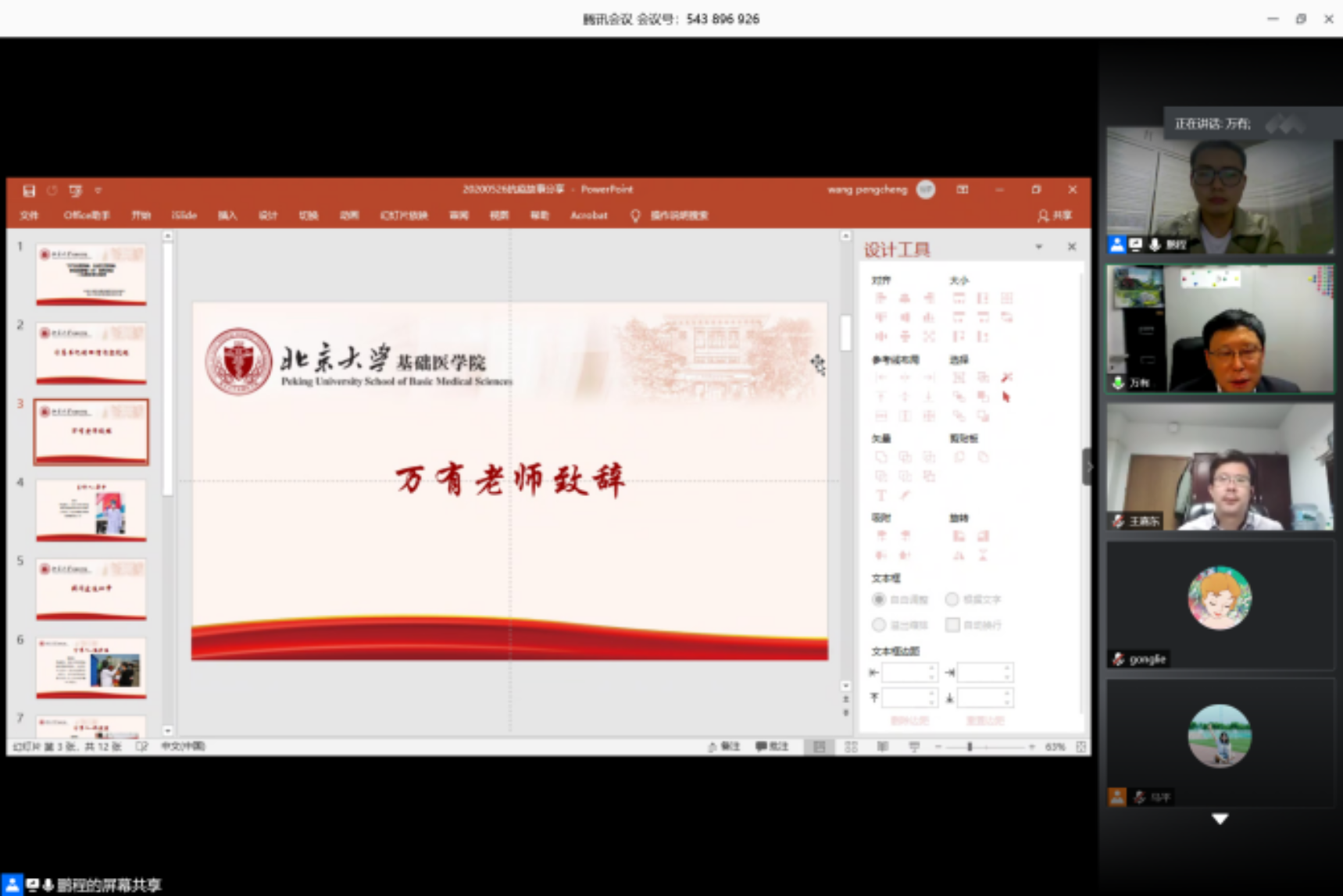This screenshot has height=896, width=1343.
Task: Click the Save icon in quick access toolbar
Action: click(x=29, y=191)
